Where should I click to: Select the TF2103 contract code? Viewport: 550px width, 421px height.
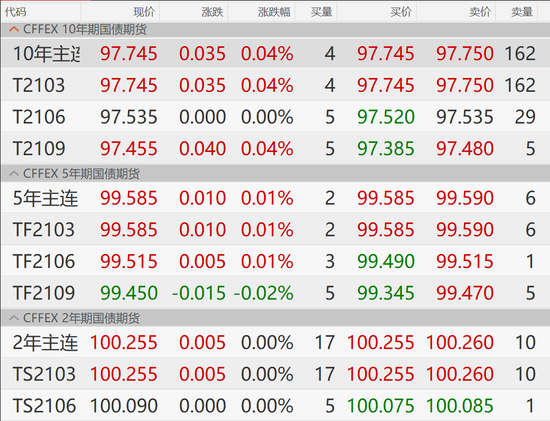(x=44, y=230)
